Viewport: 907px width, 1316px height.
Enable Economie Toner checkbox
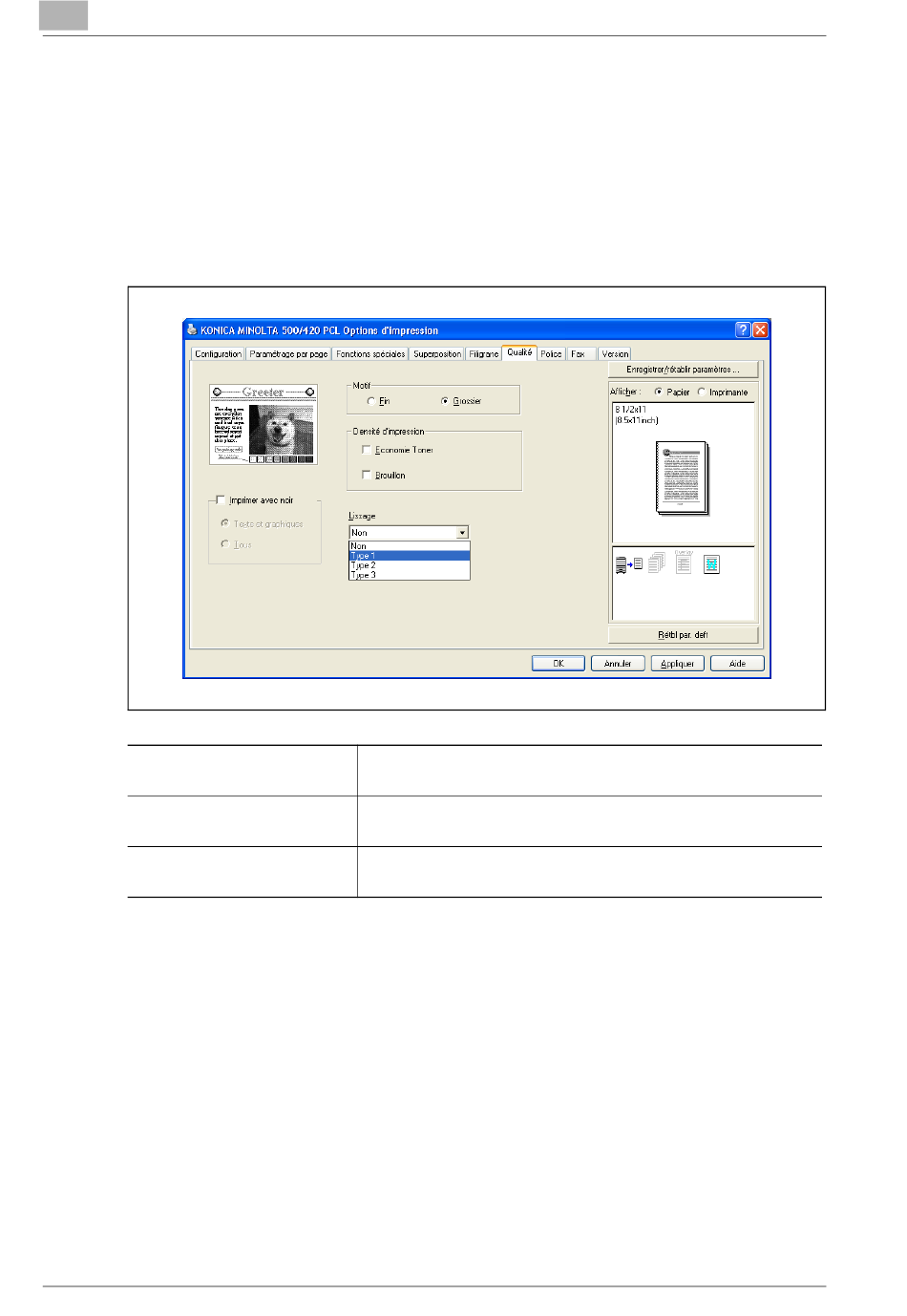click(367, 450)
